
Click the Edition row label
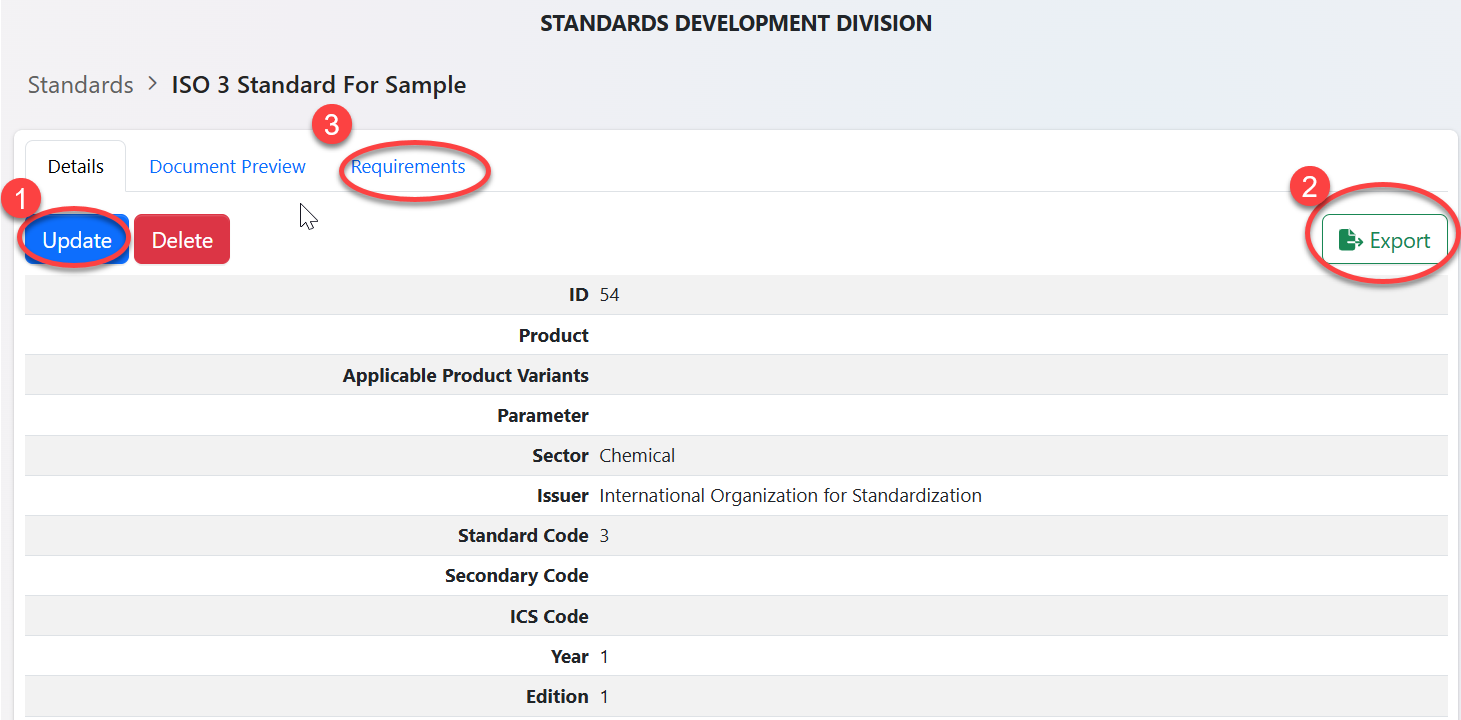557,697
